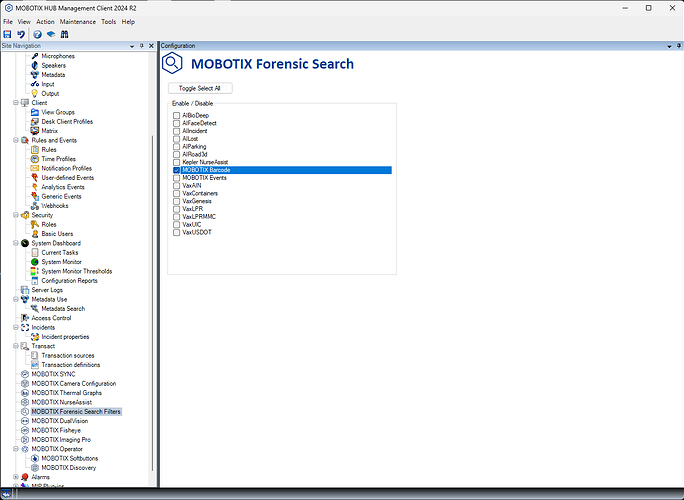
Task: Enable the AIFaceDetect checkbox
Action: point(177,123)
